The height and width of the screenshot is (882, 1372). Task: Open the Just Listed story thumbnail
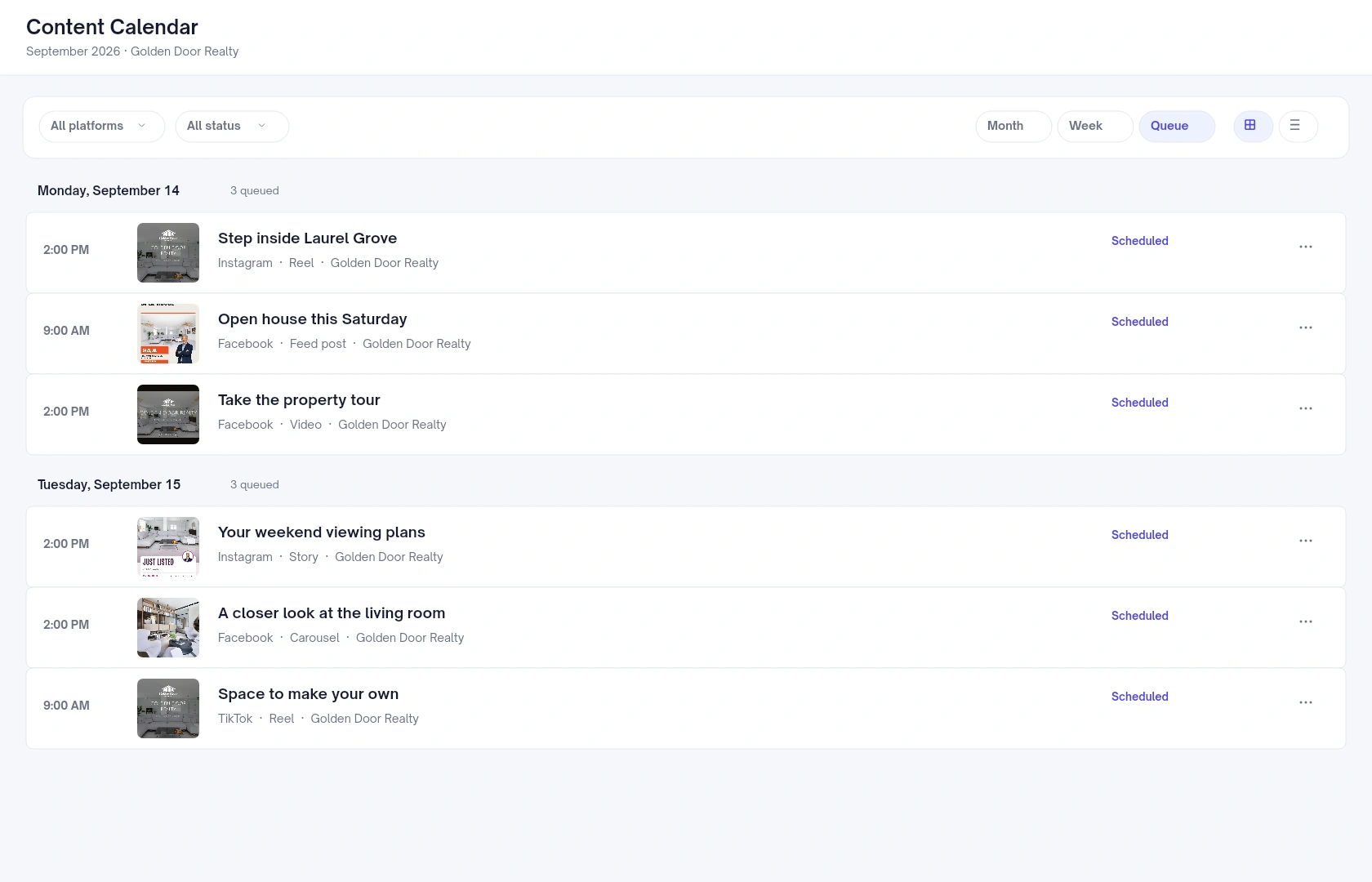[x=168, y=546]
